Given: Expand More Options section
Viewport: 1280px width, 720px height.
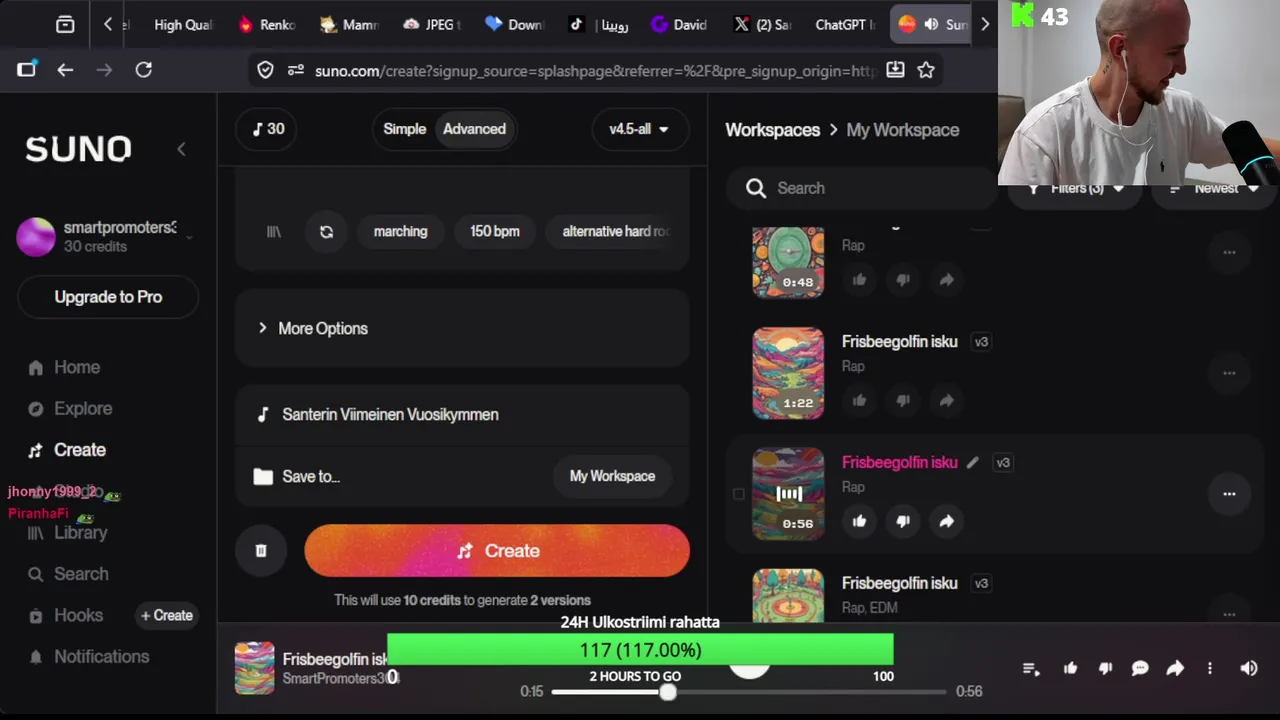Looking at the screenshot, I should (462, 328).
